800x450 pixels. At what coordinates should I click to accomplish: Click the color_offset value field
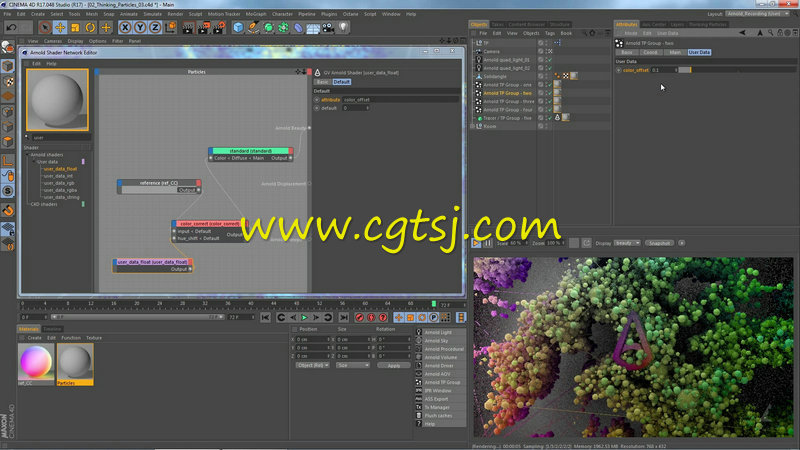tap(664, 70)
